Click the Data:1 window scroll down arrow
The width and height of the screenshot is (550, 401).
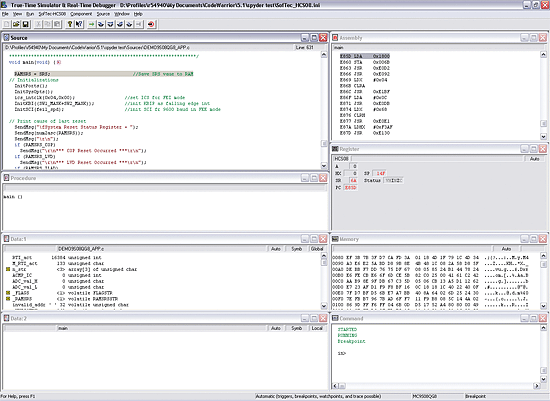(x=324, y=306)
